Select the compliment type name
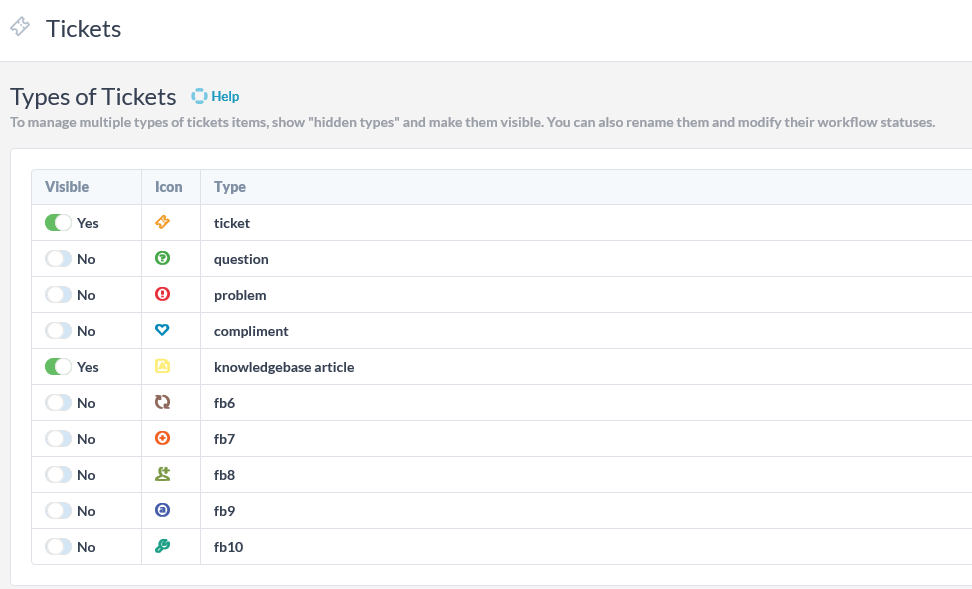The width and height of the screenshot is (972, 589). (251, 331)
